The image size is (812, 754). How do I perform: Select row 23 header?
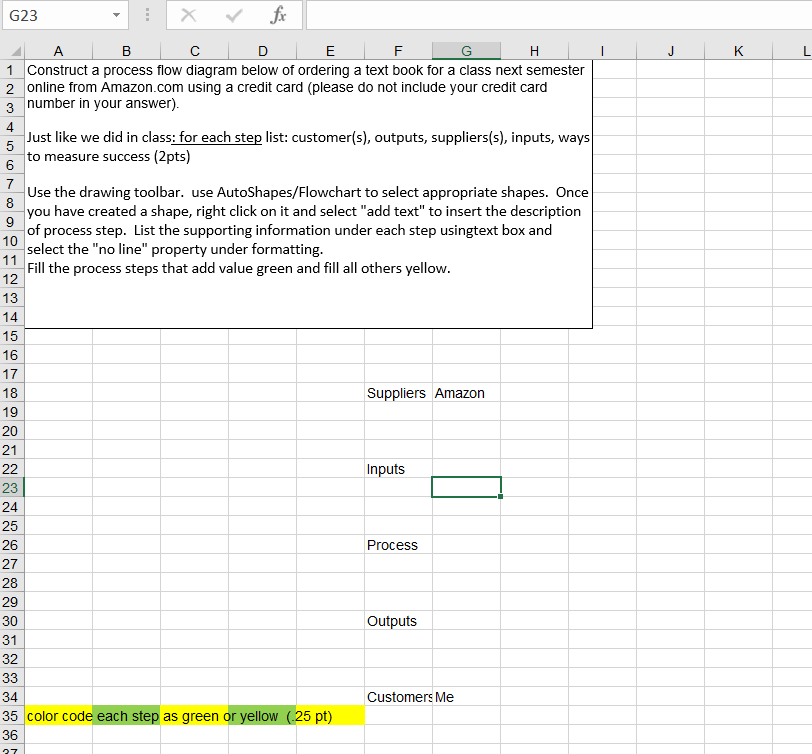(x=11, y=488)
